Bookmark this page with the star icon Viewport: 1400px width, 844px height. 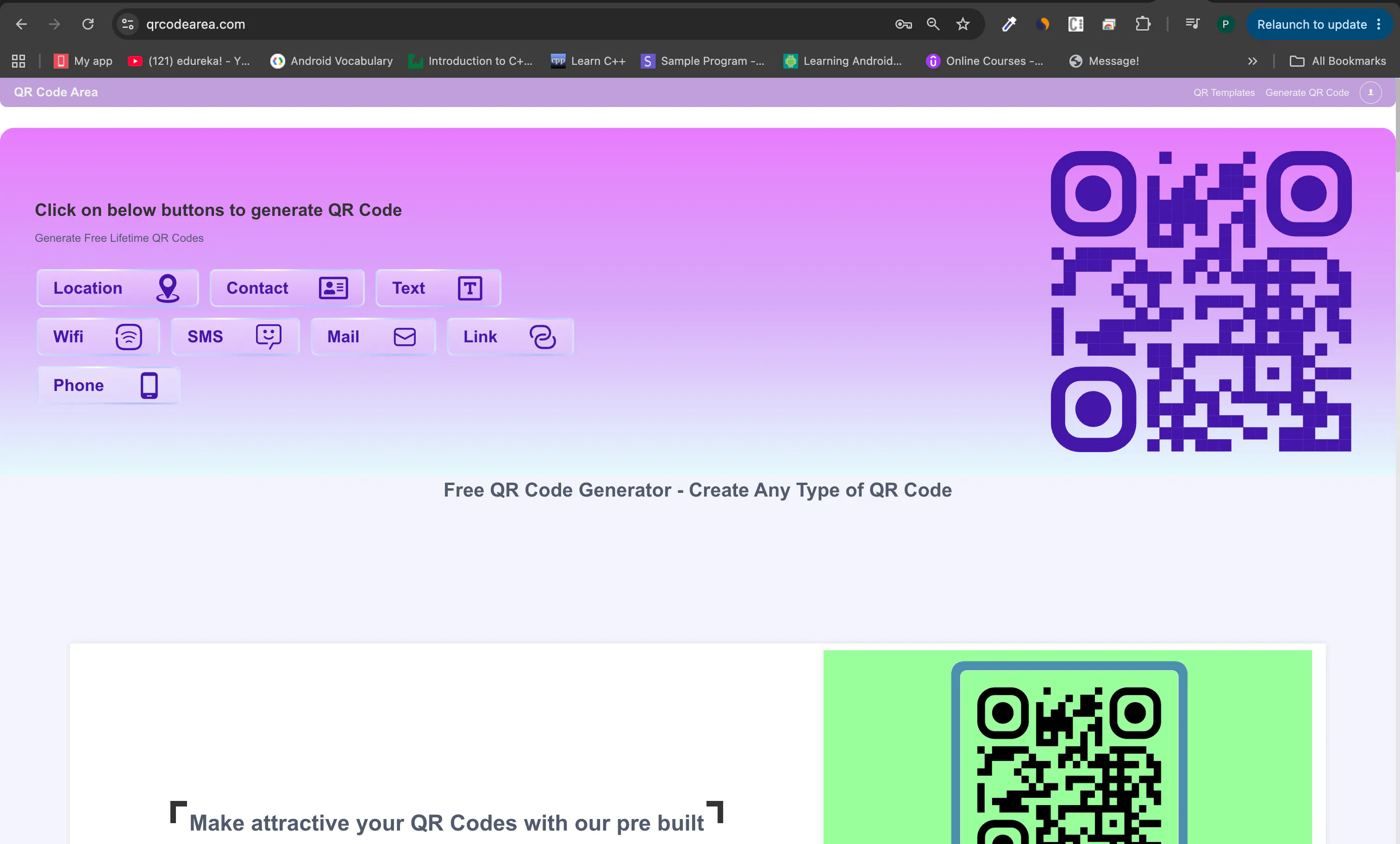coord(963,24)
